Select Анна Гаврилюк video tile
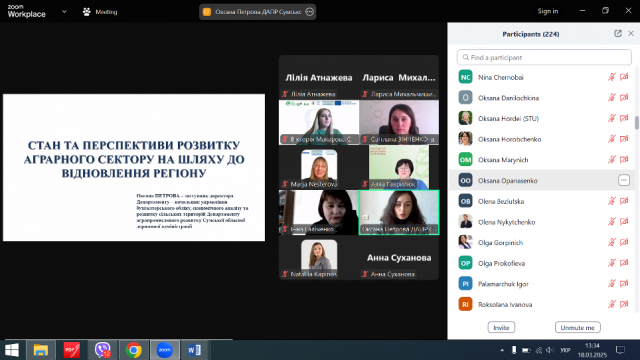Image resolution: width=640 pixels, height=360 pixels. click(399, 167)
